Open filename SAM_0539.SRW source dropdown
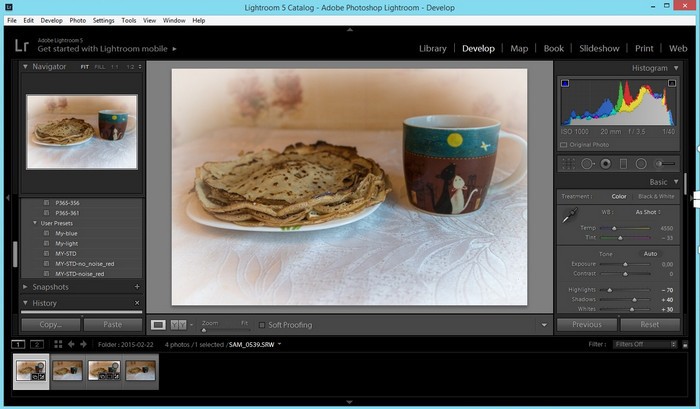This screenshot has height=409, width=700. coord(279,344)
